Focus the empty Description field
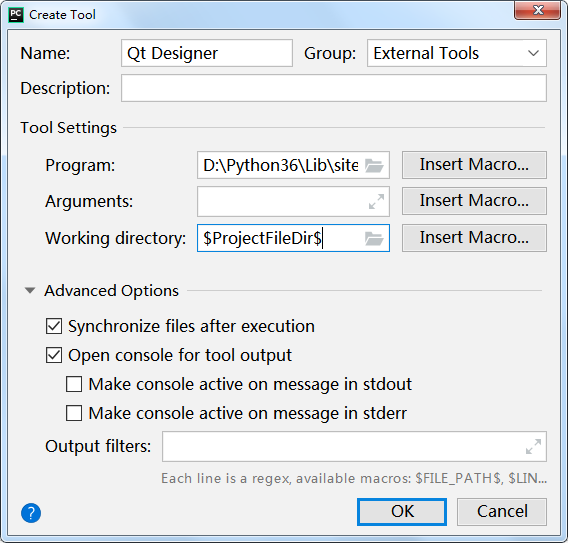This screenshot has width=568, height=543. pyautogui.click(x=334, y=88)
